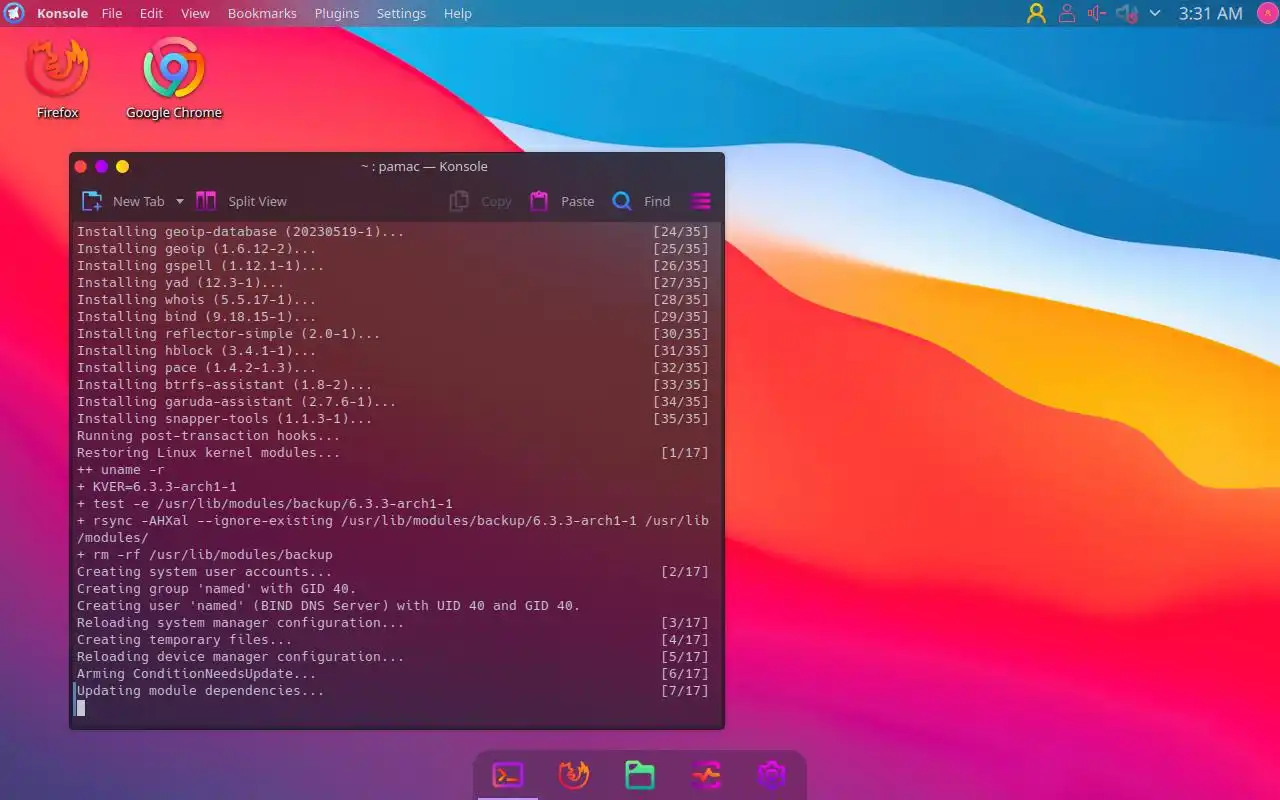Click line 'Installing whois (5.5.17-1)...'
1280x800 pixels.
(197, 299)
